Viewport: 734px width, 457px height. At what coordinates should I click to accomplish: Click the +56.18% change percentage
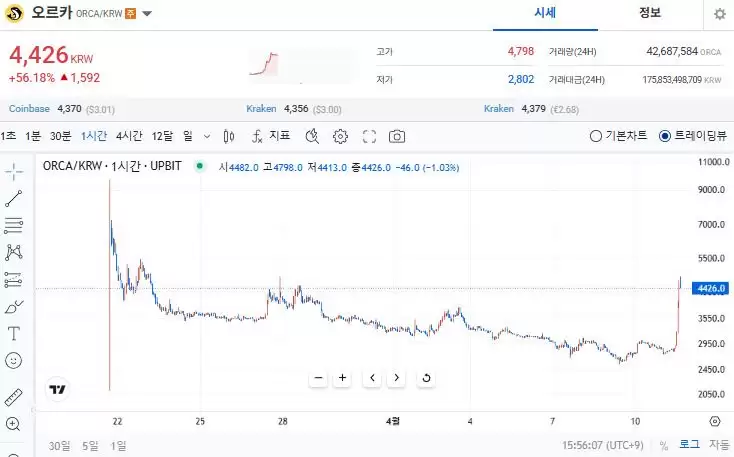click(32, 78)
